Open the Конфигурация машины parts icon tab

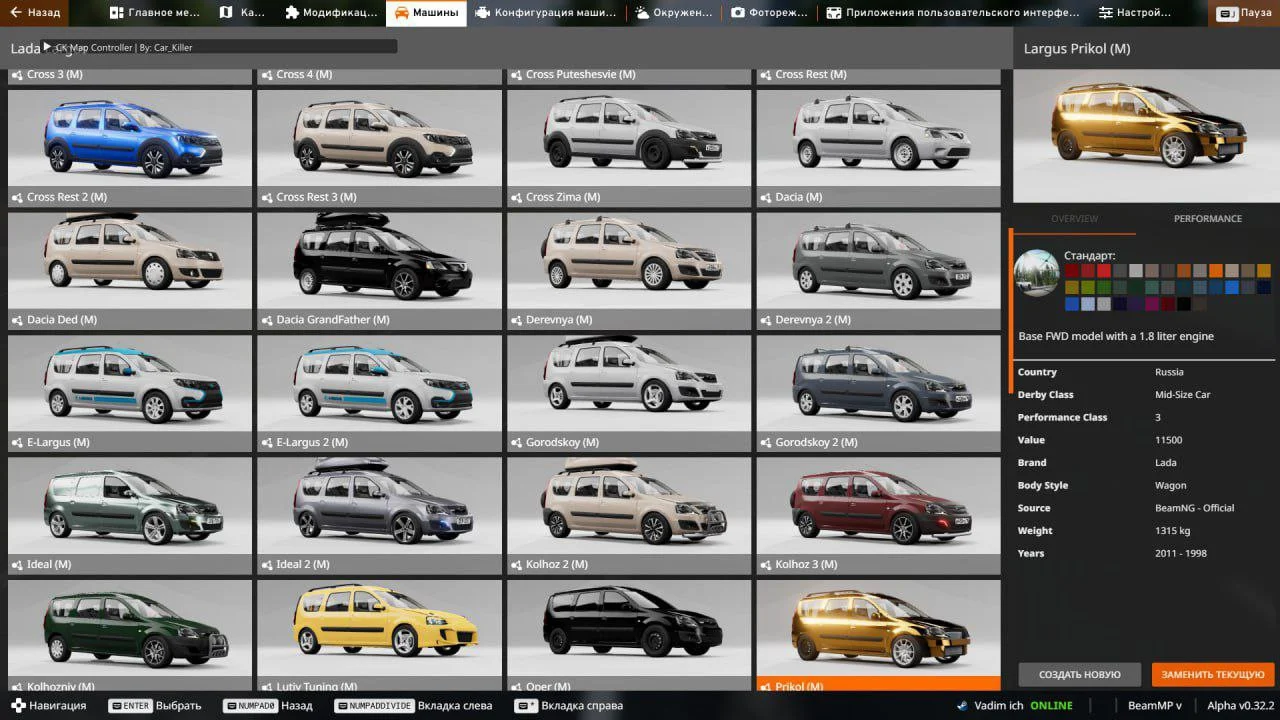click(x=546, y=13)
